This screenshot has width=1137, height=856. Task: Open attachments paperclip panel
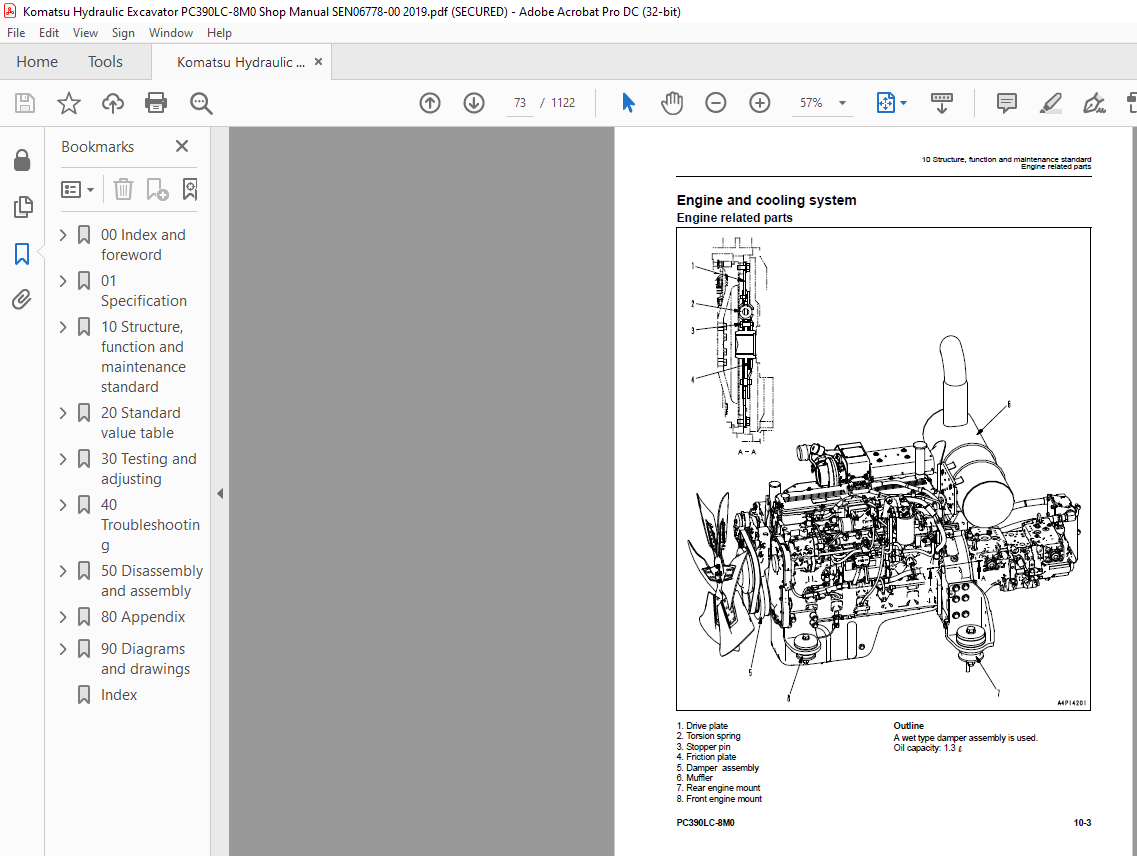point(22,300)
